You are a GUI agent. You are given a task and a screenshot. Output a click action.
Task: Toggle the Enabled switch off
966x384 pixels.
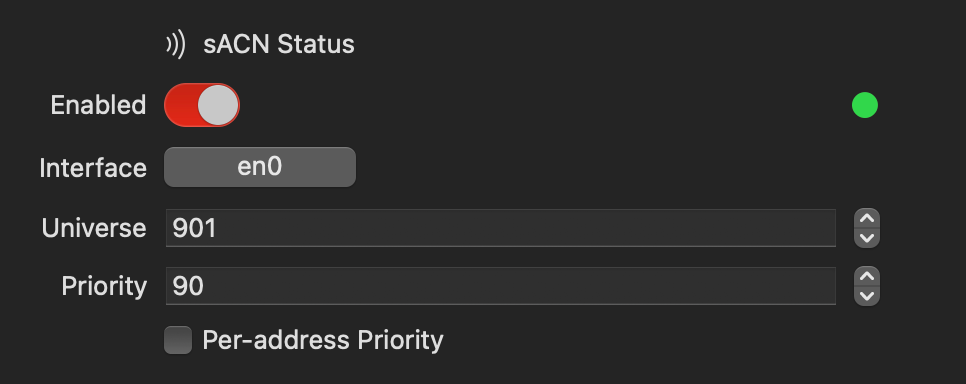tap(202, 105)
